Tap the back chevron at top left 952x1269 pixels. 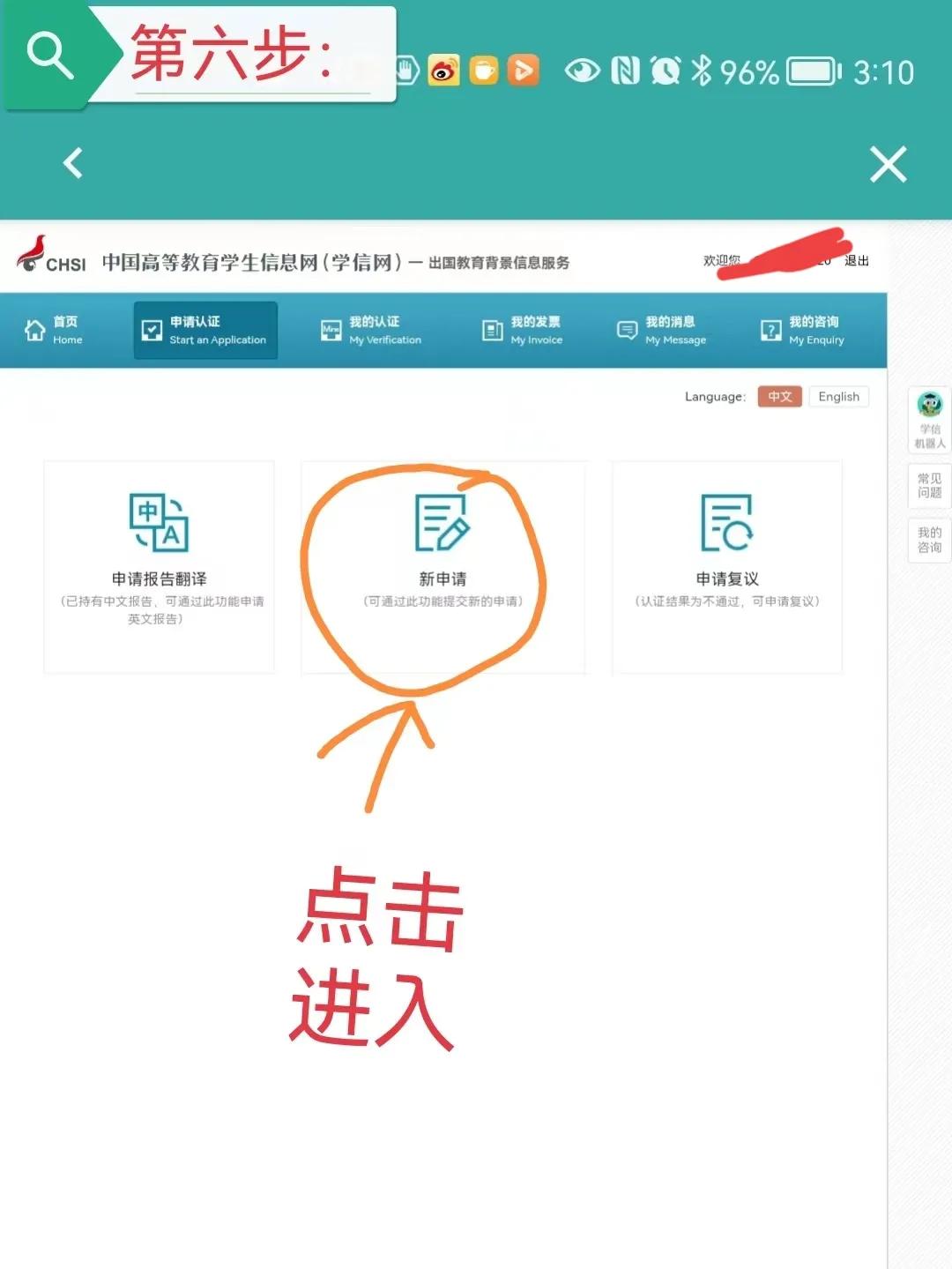click(72, 164)
